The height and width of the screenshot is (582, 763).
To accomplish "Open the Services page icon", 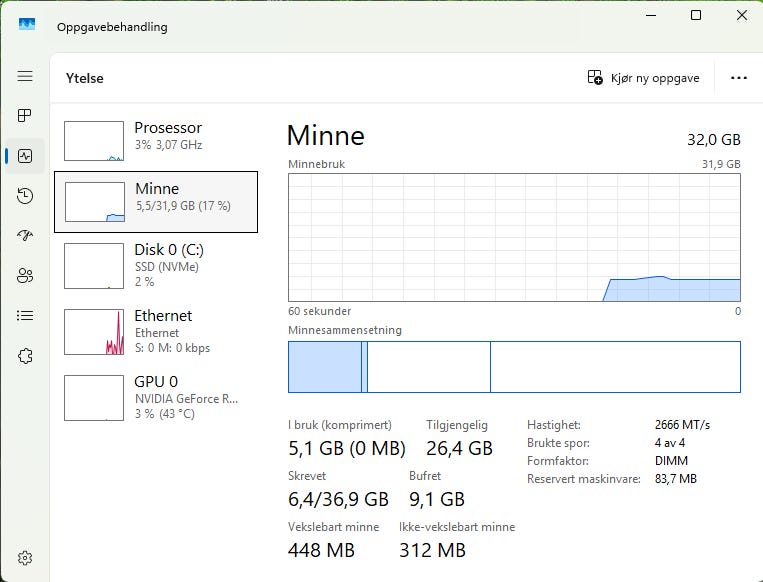I will point(25,356).
